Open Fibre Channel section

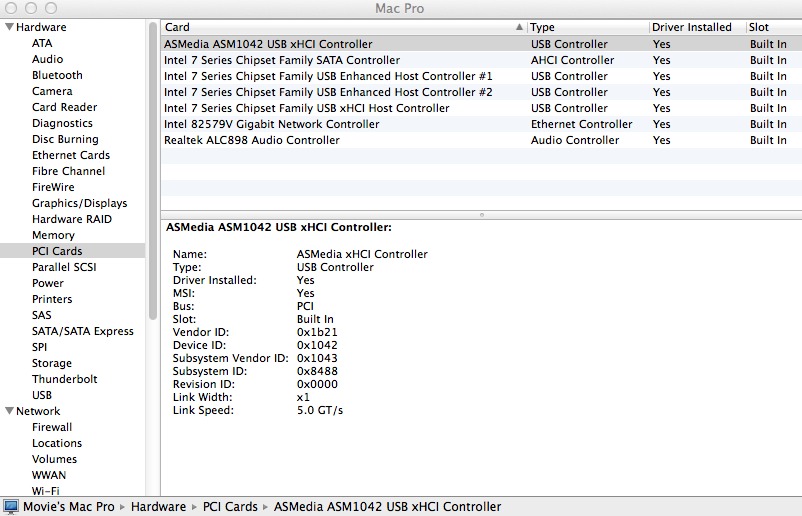(x=69, y=171)
